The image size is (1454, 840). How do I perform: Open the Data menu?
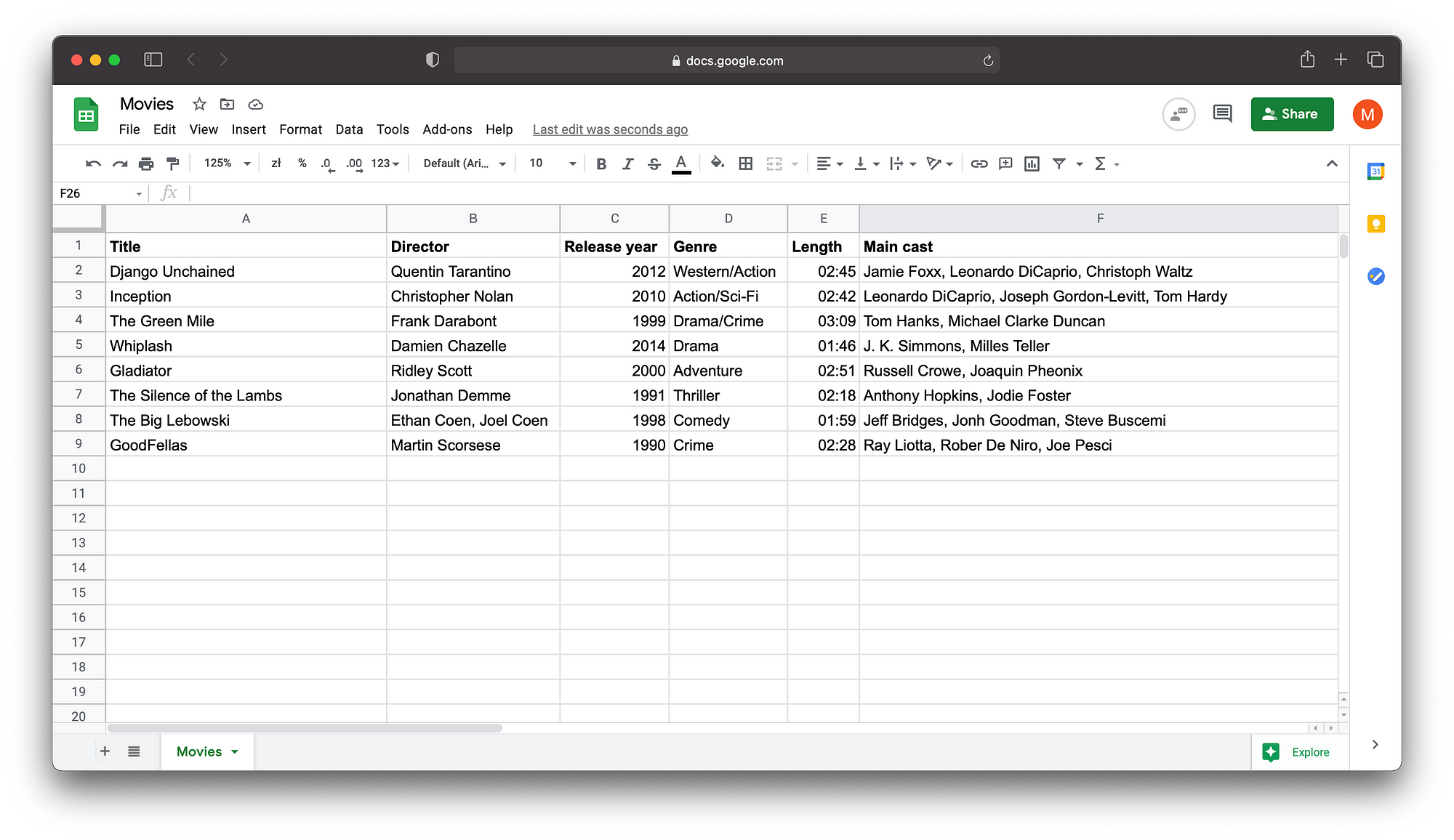coord(349,129)
